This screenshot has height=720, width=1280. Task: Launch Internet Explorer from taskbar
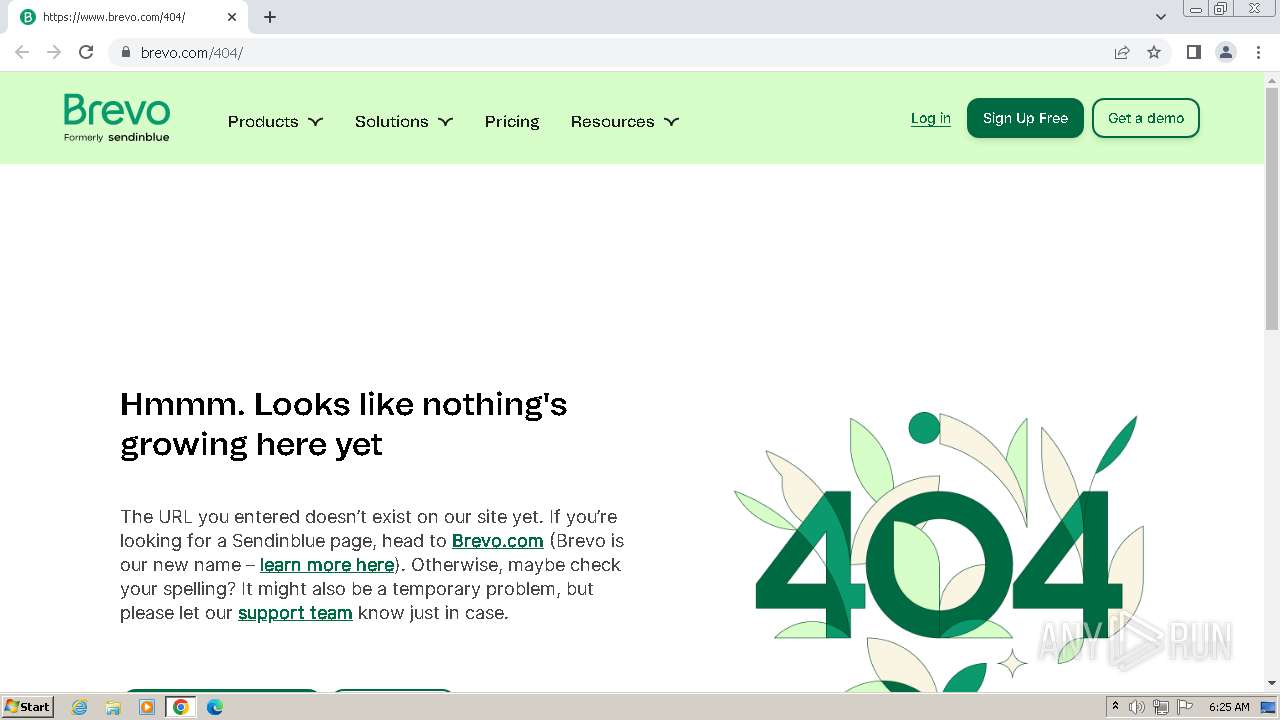click(80, 707)
